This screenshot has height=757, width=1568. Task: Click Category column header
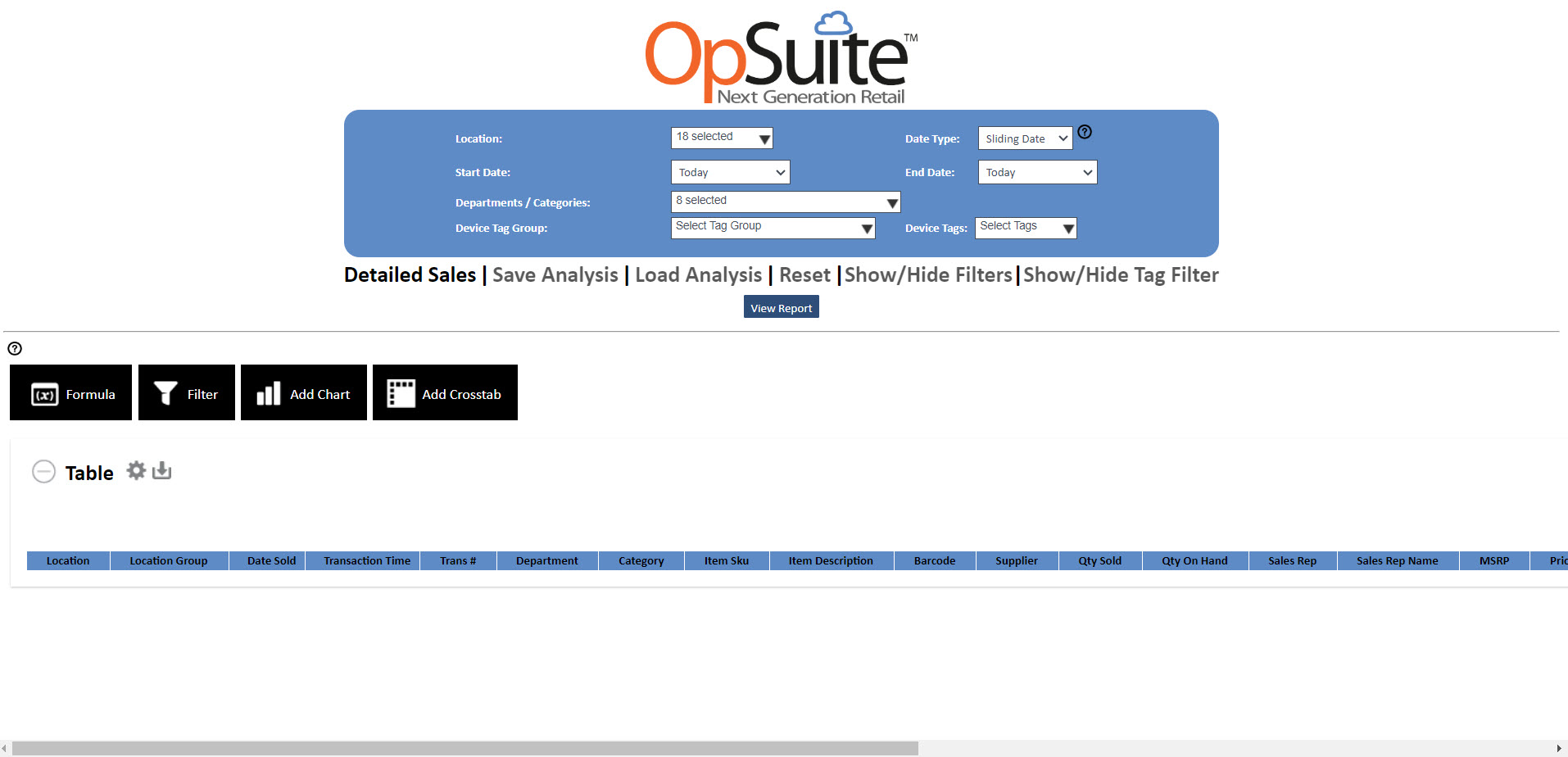point(641,560)
